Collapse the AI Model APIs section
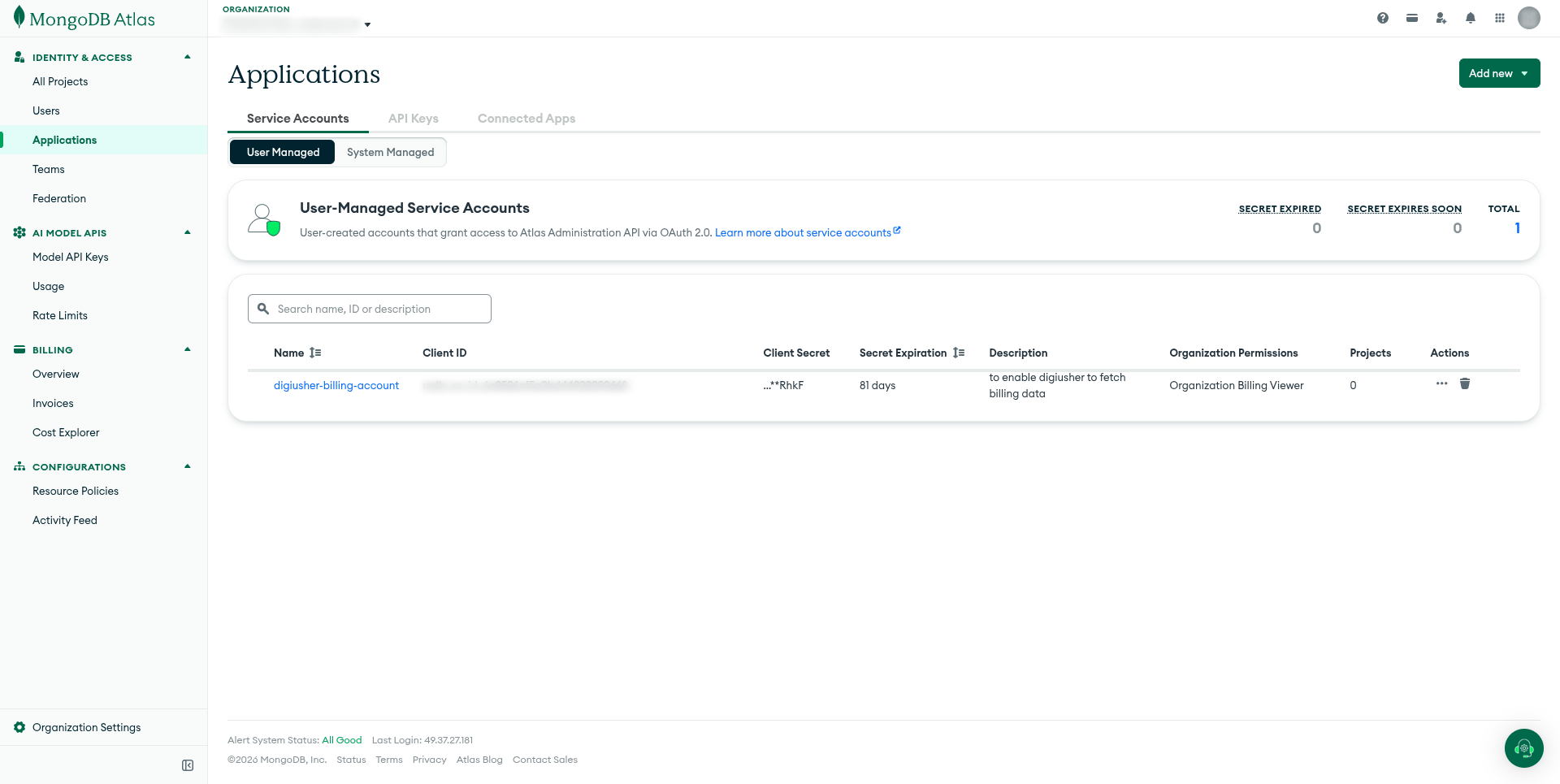 [x=188, y=232]
